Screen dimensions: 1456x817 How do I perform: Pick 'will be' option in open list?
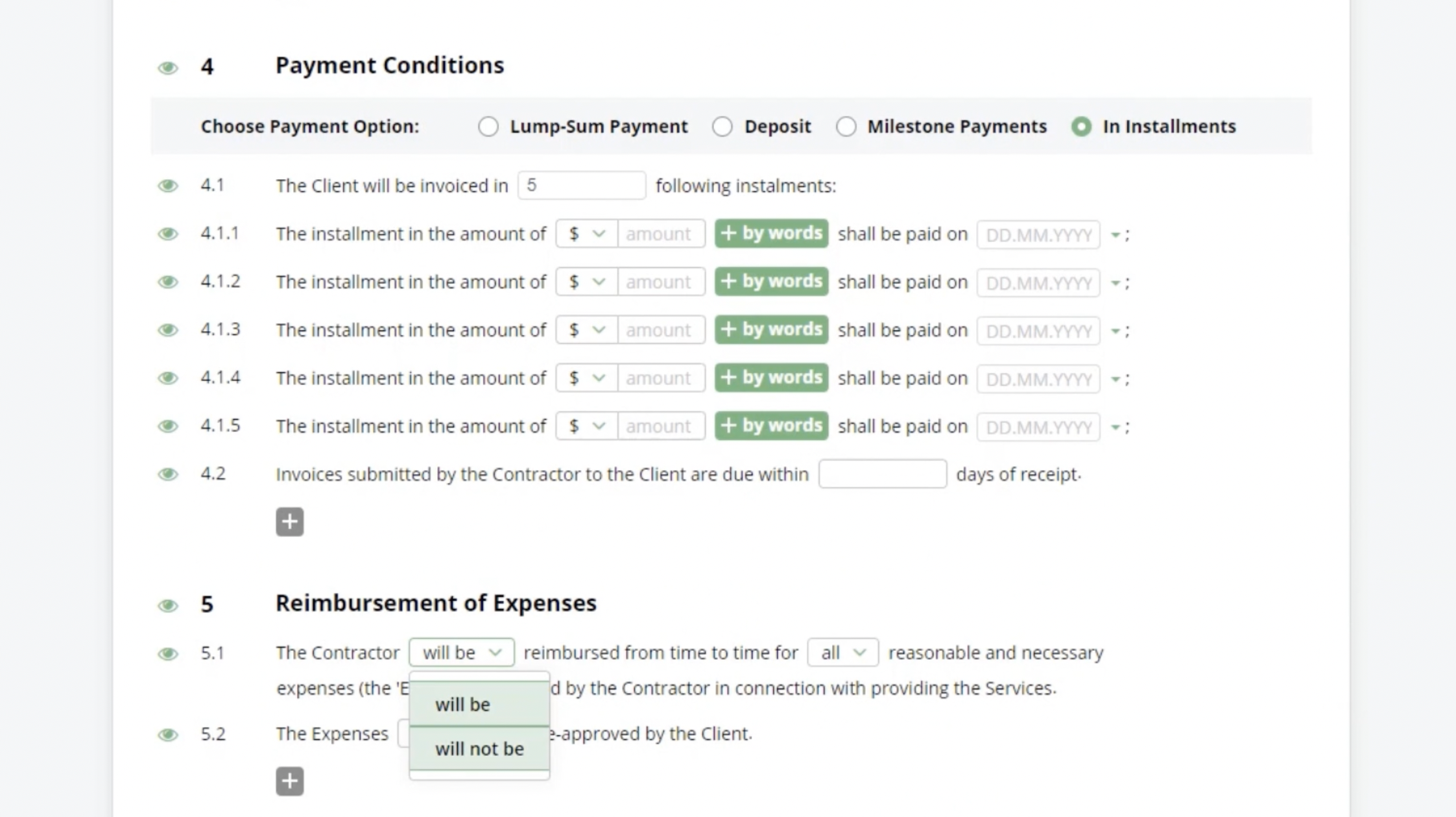[479, 704]
